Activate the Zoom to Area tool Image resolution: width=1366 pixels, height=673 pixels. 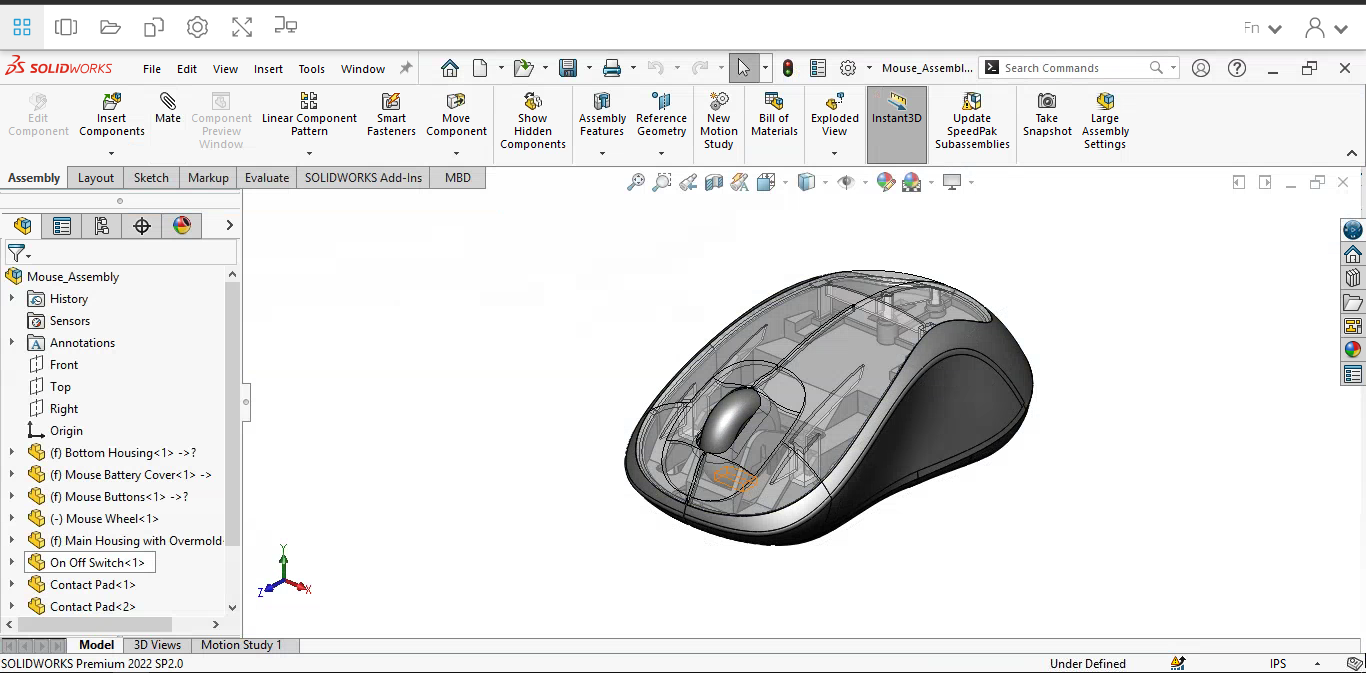tap(661, 182)
